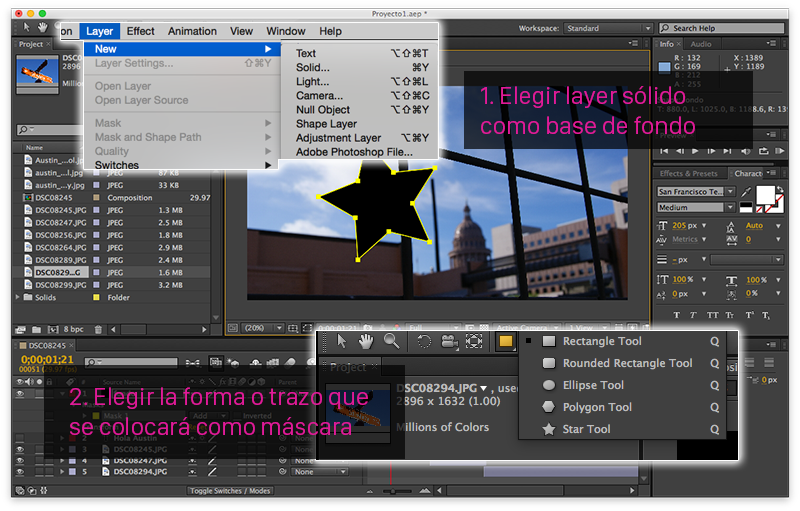The width and height of the screenshot is (800, 511).
Task: Open the magnification 20% dropdown
Action: [262, 328]
